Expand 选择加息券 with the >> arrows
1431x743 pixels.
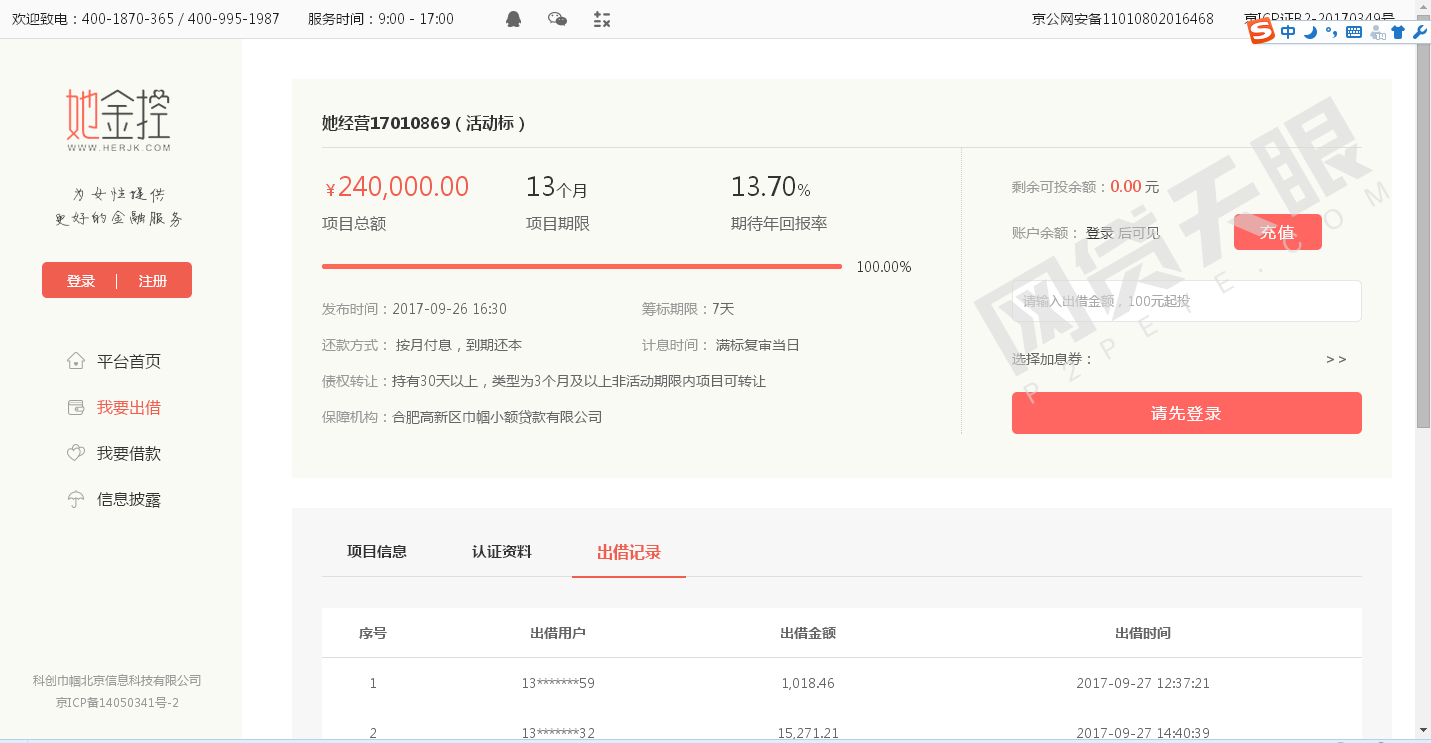(x=1336, y=359)
